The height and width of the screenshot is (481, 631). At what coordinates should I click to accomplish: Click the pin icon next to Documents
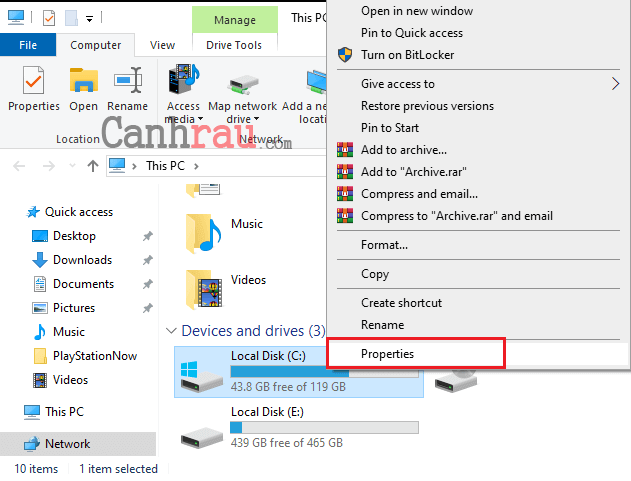pyautogui.click(x=148, y=284)
